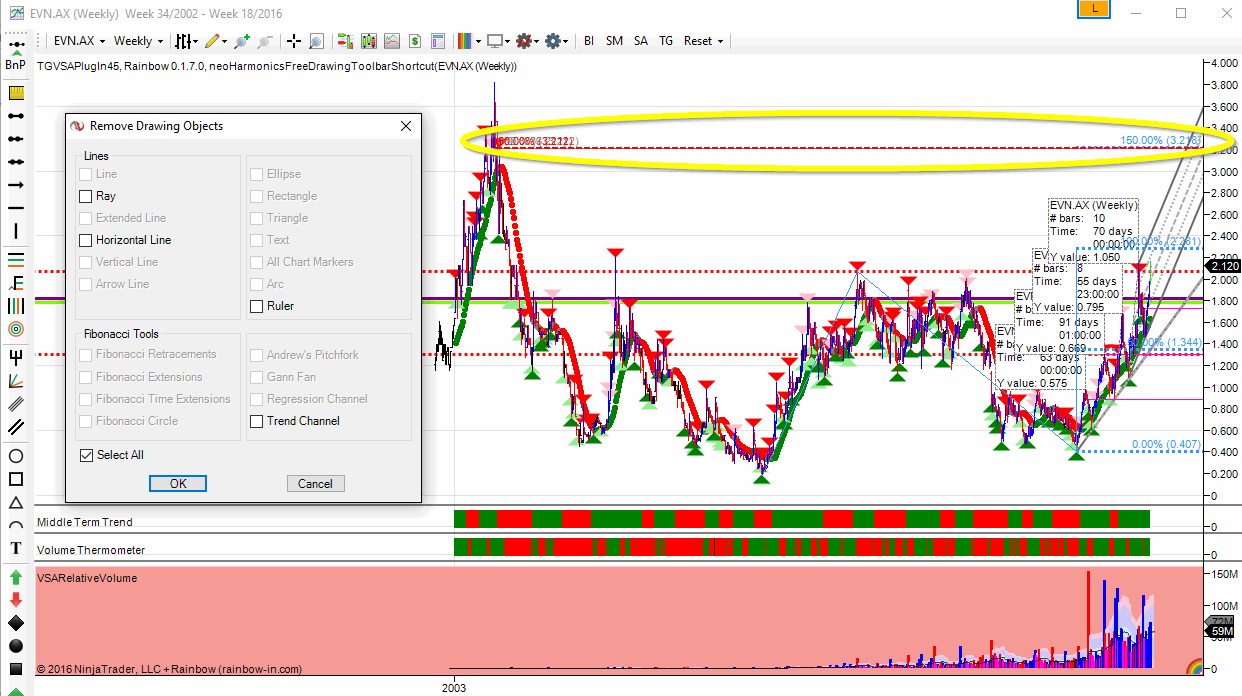This screenshot has width=1242, height=696.
Task: Select the green Arrow Up marker tool
Action: tap(15, 577)
